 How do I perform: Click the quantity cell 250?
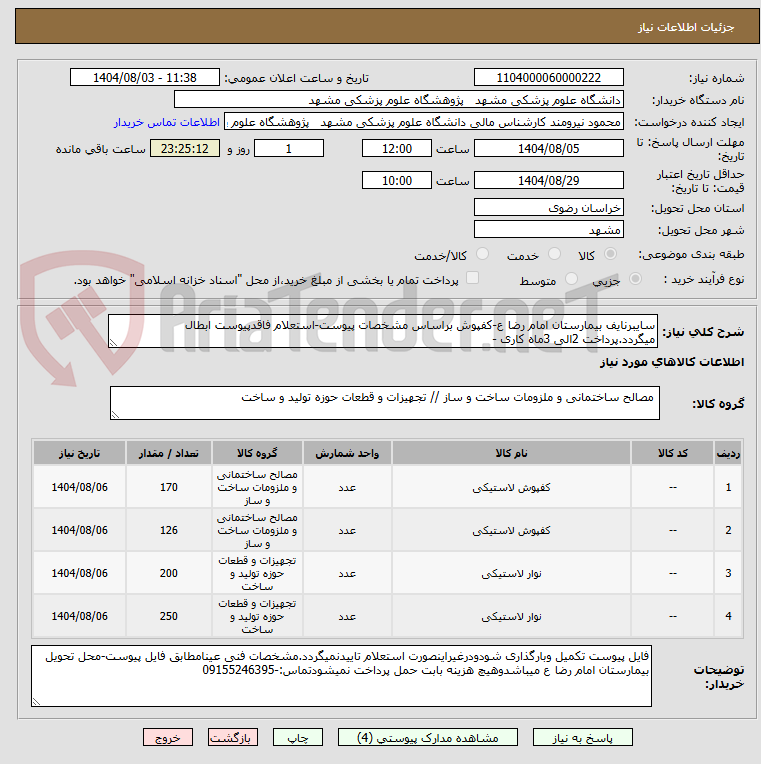click(169, 616)
